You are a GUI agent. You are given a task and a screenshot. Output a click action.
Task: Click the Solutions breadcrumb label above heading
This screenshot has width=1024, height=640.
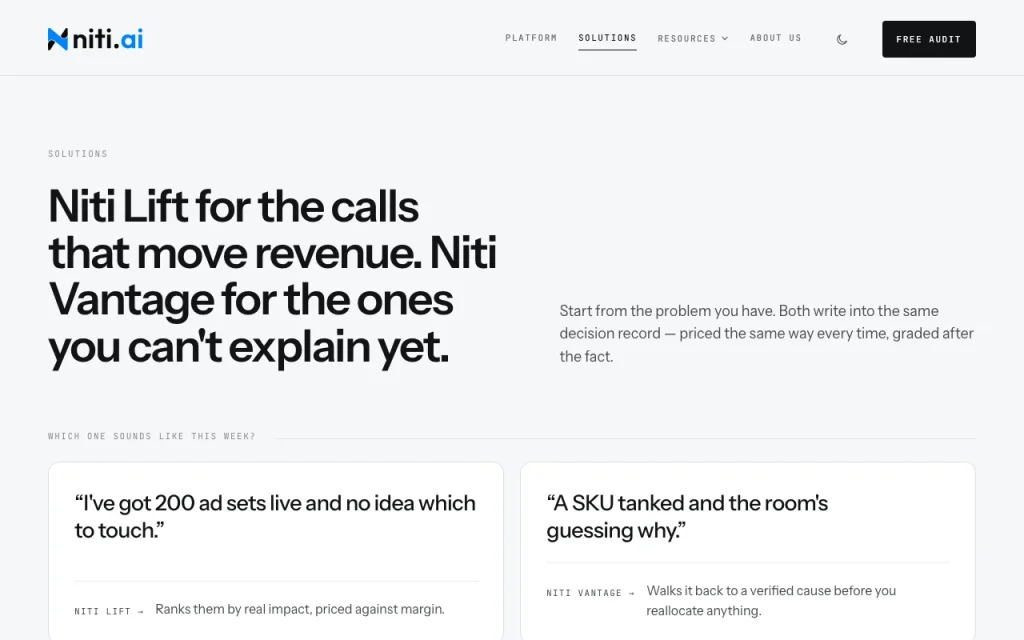[78, 153]
